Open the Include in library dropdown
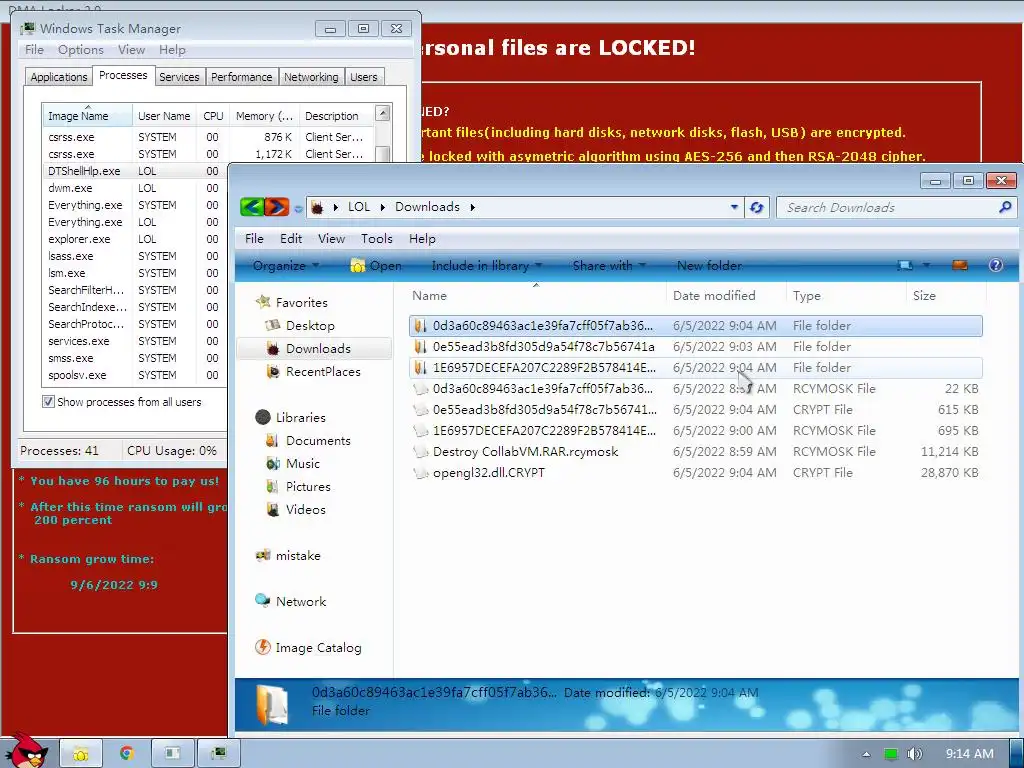 [487, 266]
